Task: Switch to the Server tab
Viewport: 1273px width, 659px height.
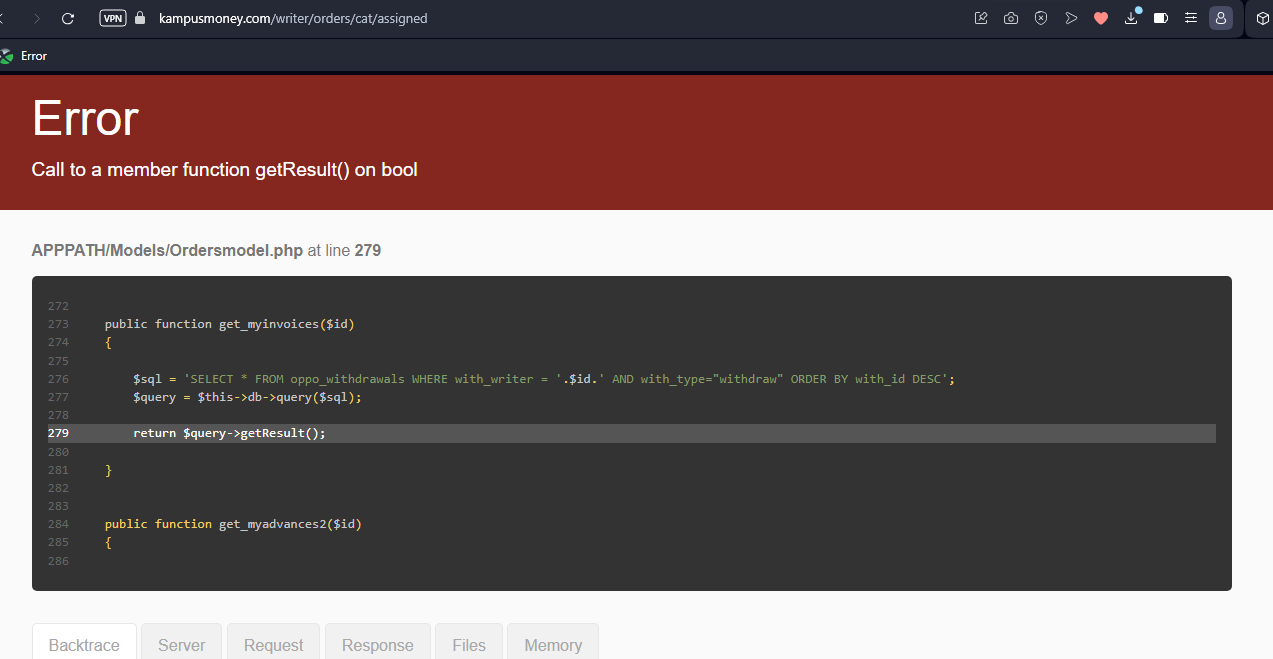Action: [182, 645]
